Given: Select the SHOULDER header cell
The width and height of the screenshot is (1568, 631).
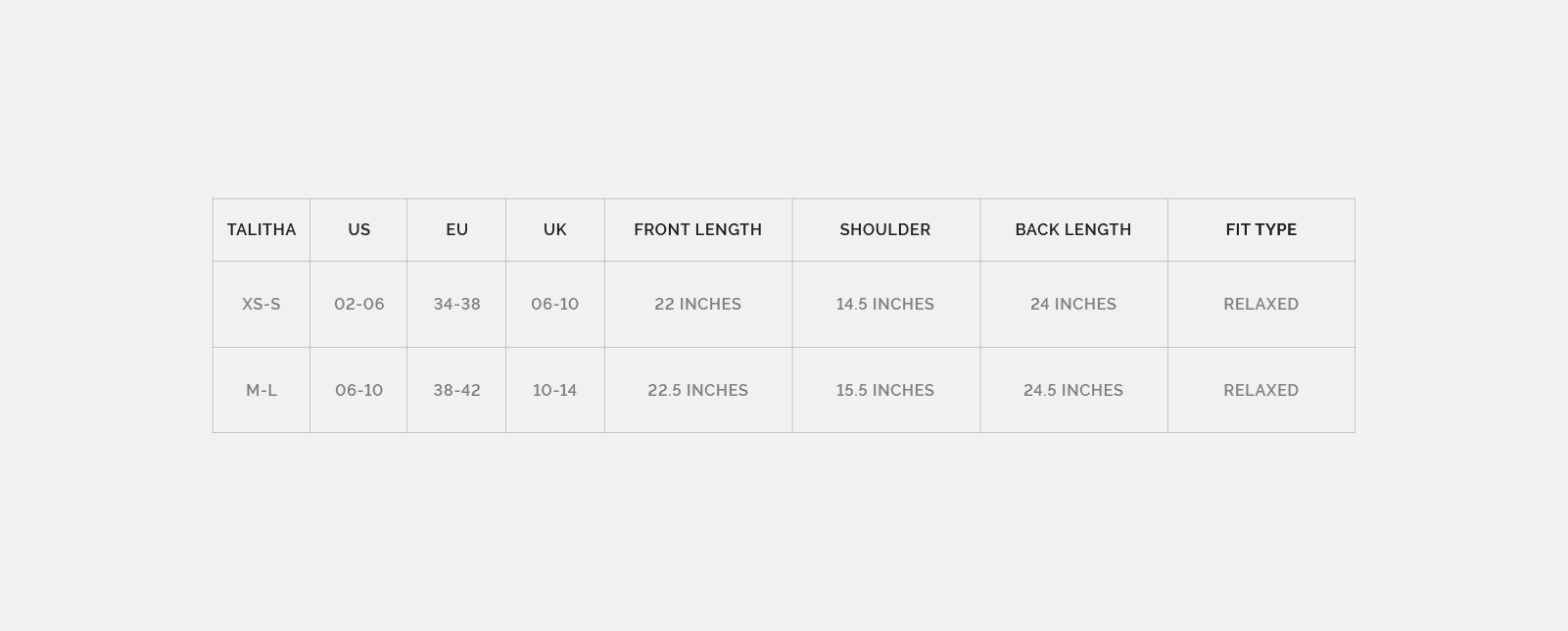Looking at the screenshot, I should (x=885, y=230).
